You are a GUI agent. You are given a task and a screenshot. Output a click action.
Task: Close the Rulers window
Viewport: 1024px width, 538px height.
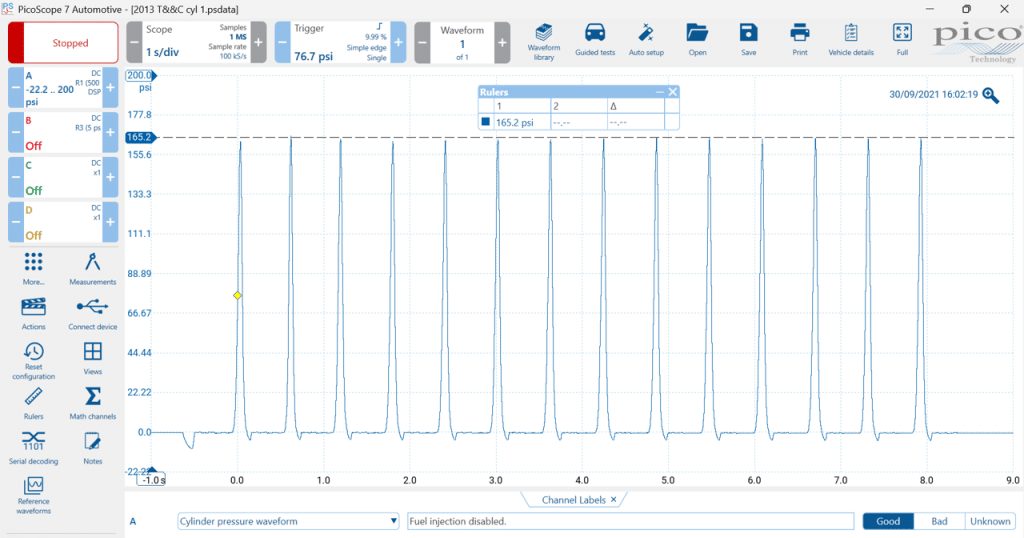pos(673,92)
